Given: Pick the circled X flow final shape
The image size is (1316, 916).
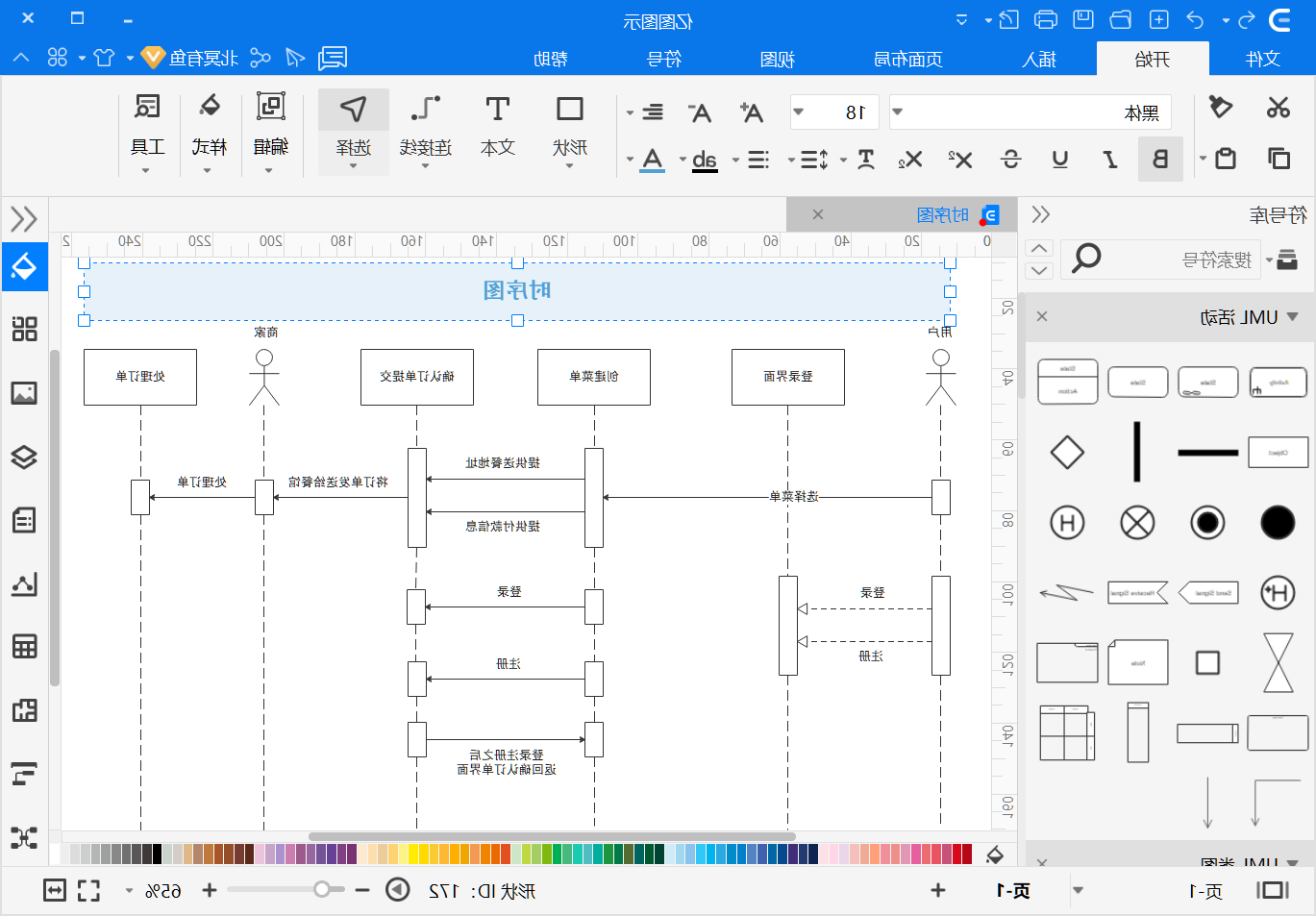Looking at the screenshot, I should click(1137, 523).
